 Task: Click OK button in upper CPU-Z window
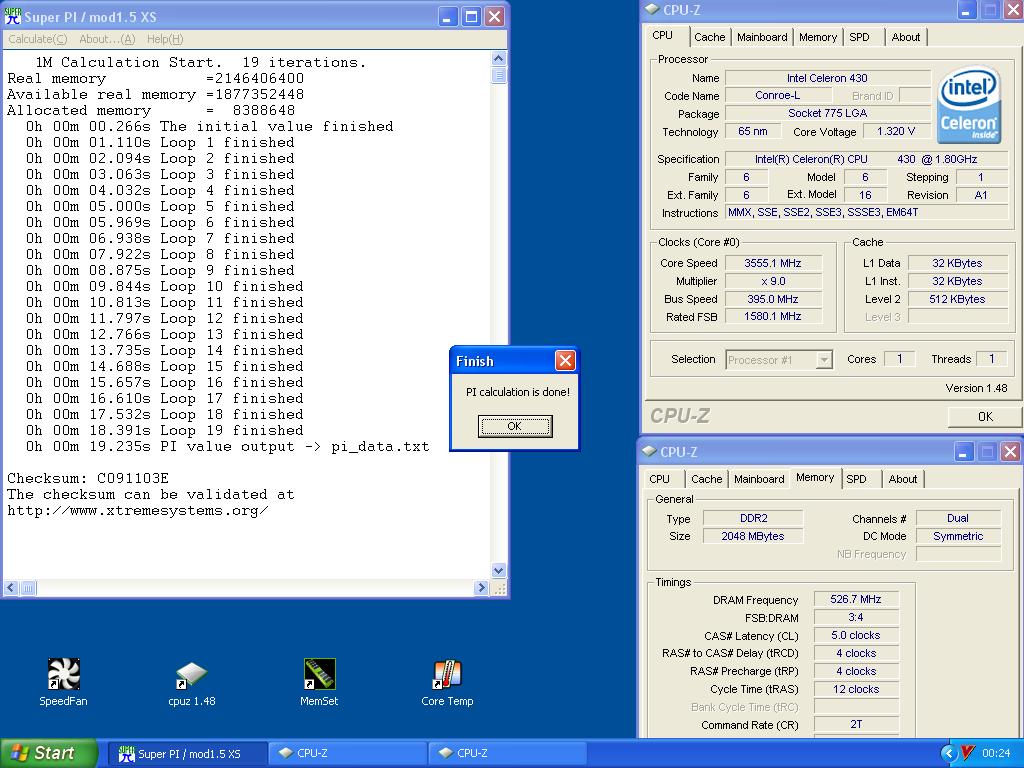[x=985, y=416]
